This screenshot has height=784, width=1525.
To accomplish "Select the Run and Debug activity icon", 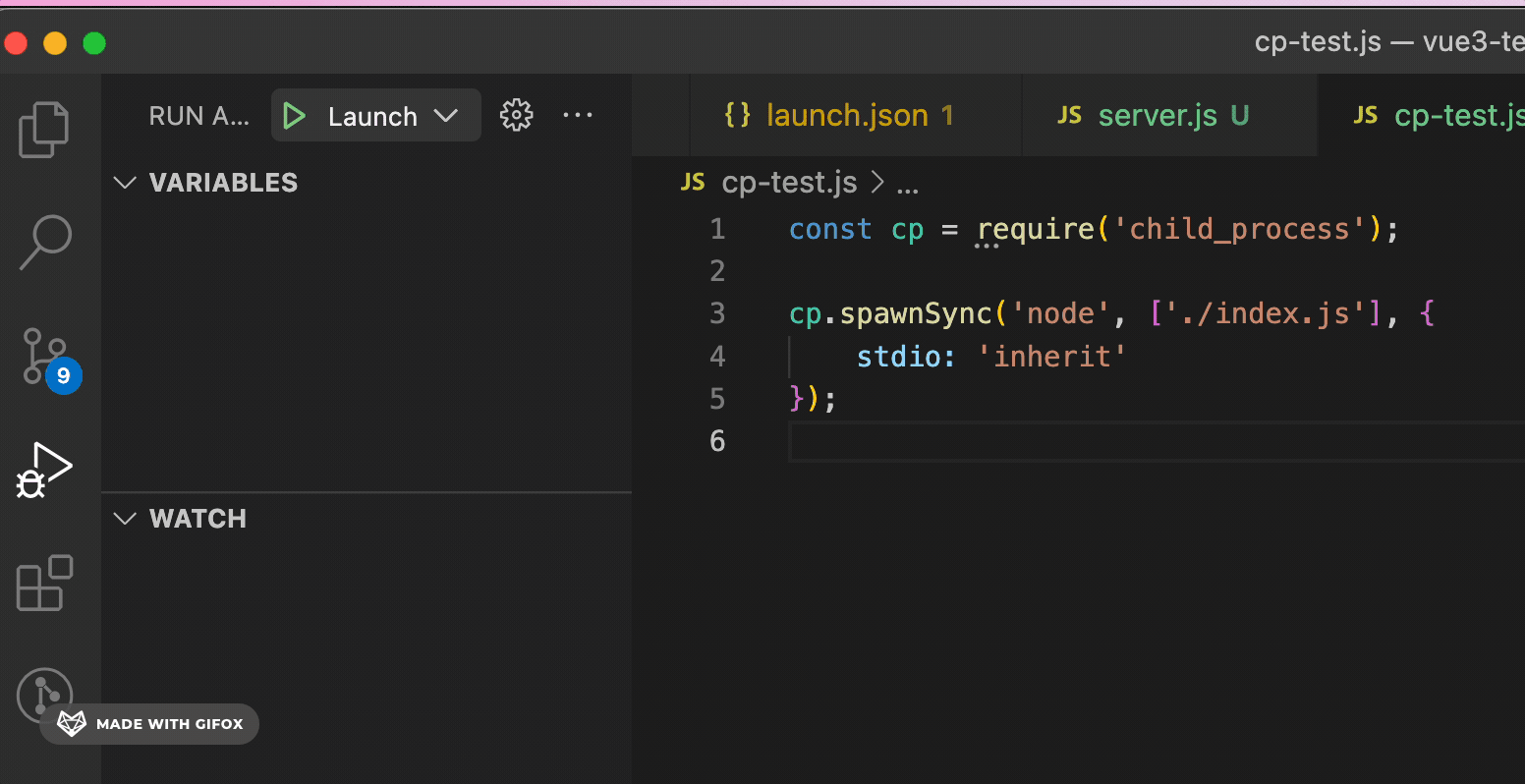I will [x=44, y=471].
